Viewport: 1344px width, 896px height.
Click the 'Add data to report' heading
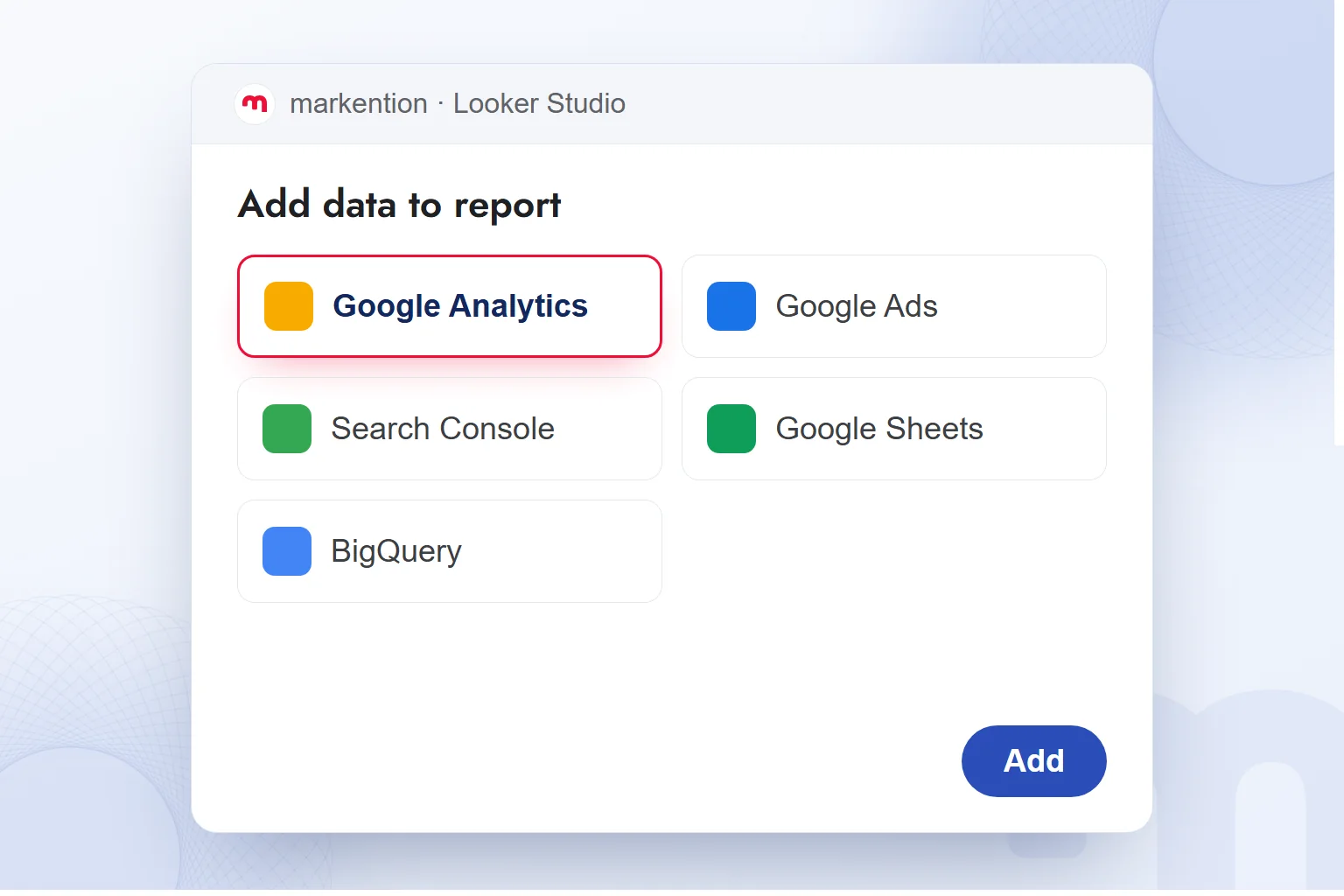pos(400,205)
